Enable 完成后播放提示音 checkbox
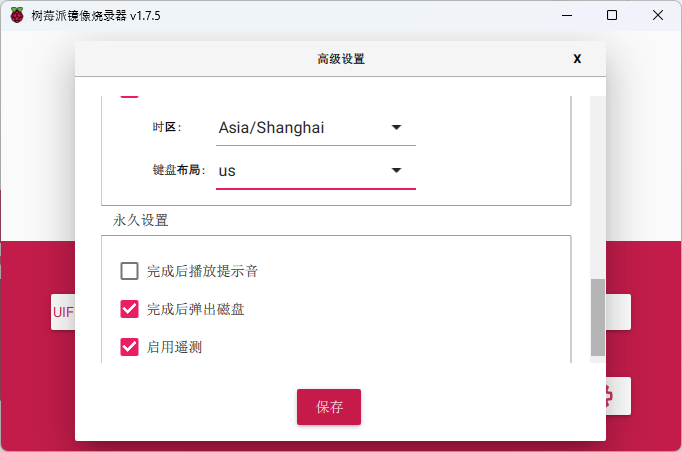682x452 pixels. tap(129, 271)
